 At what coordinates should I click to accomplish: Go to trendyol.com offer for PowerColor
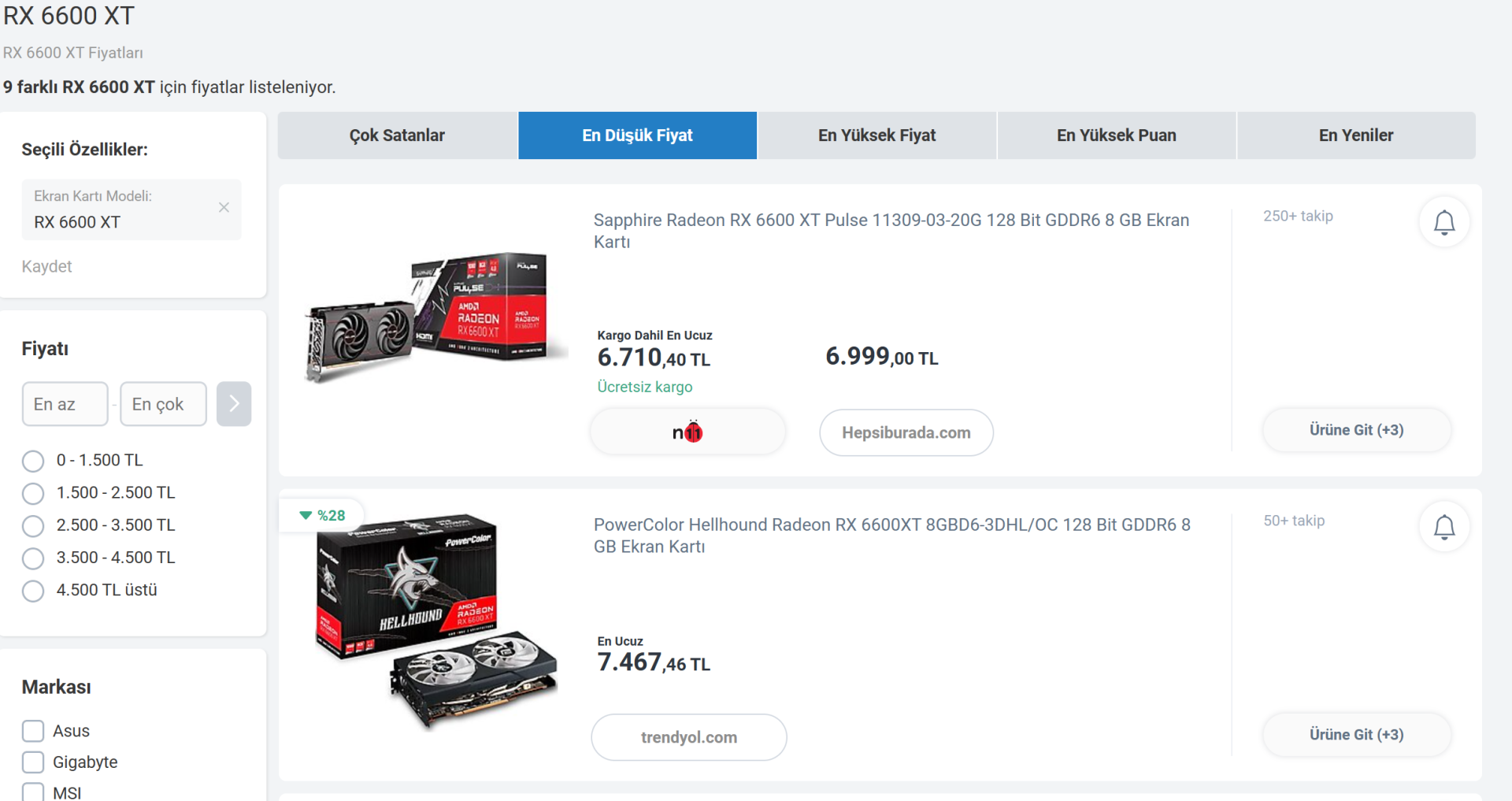(x=688, y=737)
